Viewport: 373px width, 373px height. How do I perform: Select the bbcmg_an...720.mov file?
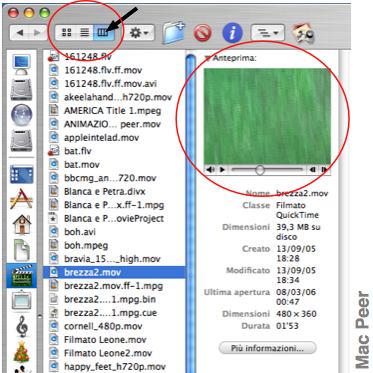(114, 178)
